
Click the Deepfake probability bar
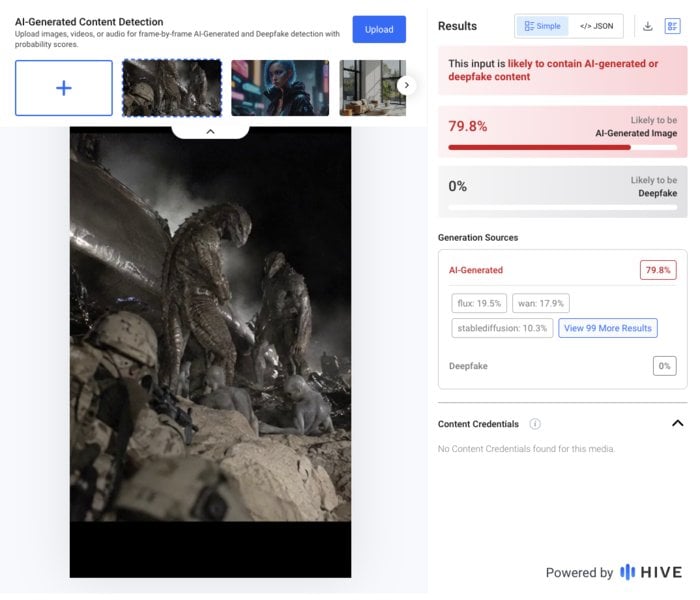click(x=562, y=208)
